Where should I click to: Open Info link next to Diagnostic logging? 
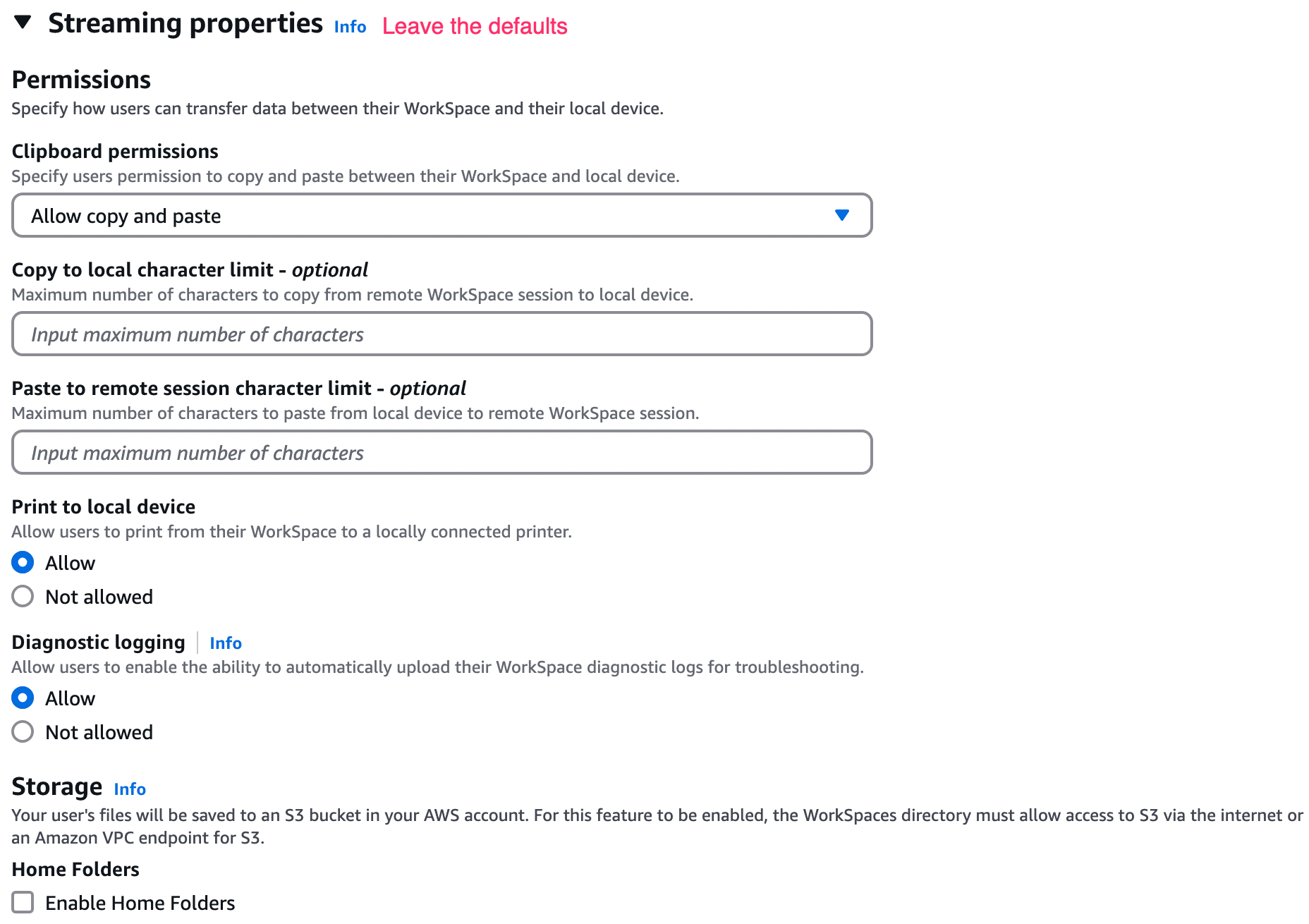[226, 643]
